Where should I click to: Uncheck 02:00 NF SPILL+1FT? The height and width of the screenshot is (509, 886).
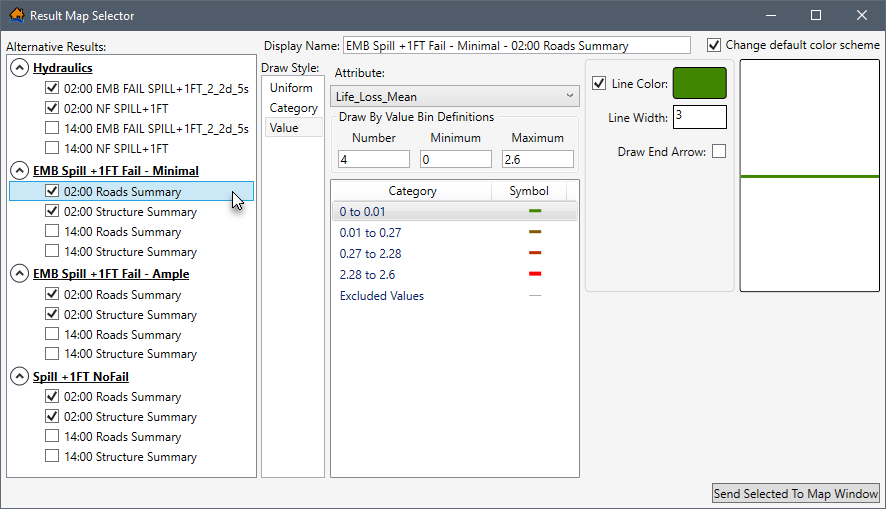(51, 107)
